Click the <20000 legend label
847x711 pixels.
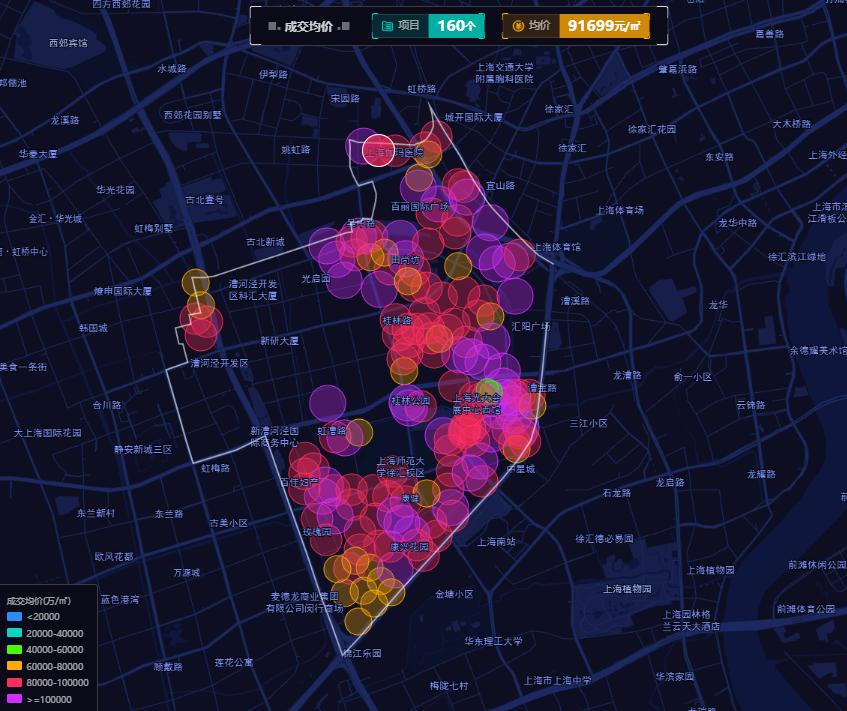tap(43, 616)
